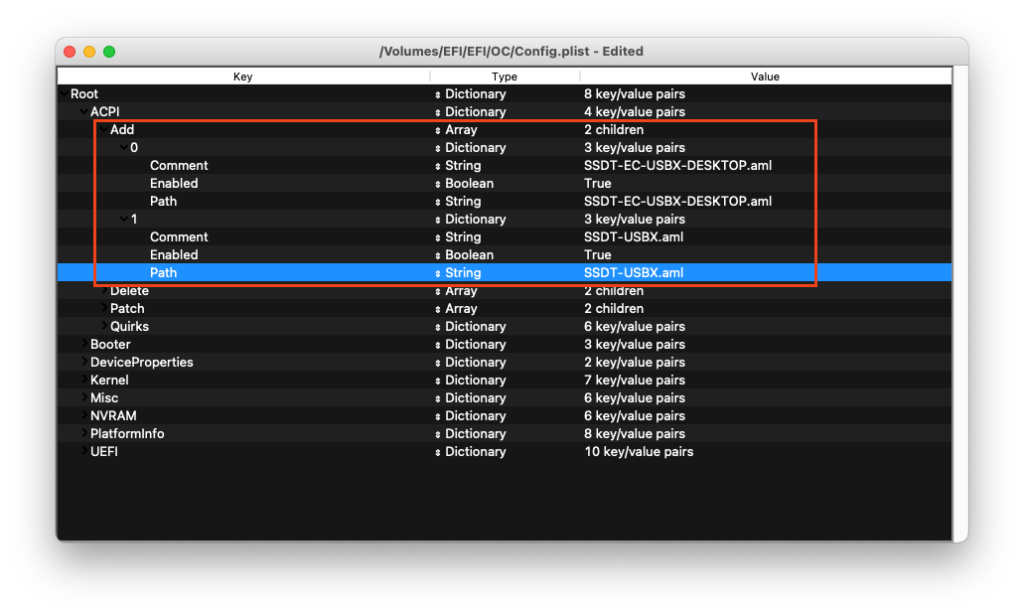The width and height of the screenshot is (1024, 616).
Task: Open type arrows for the Delete row
Action: (438, 291)
